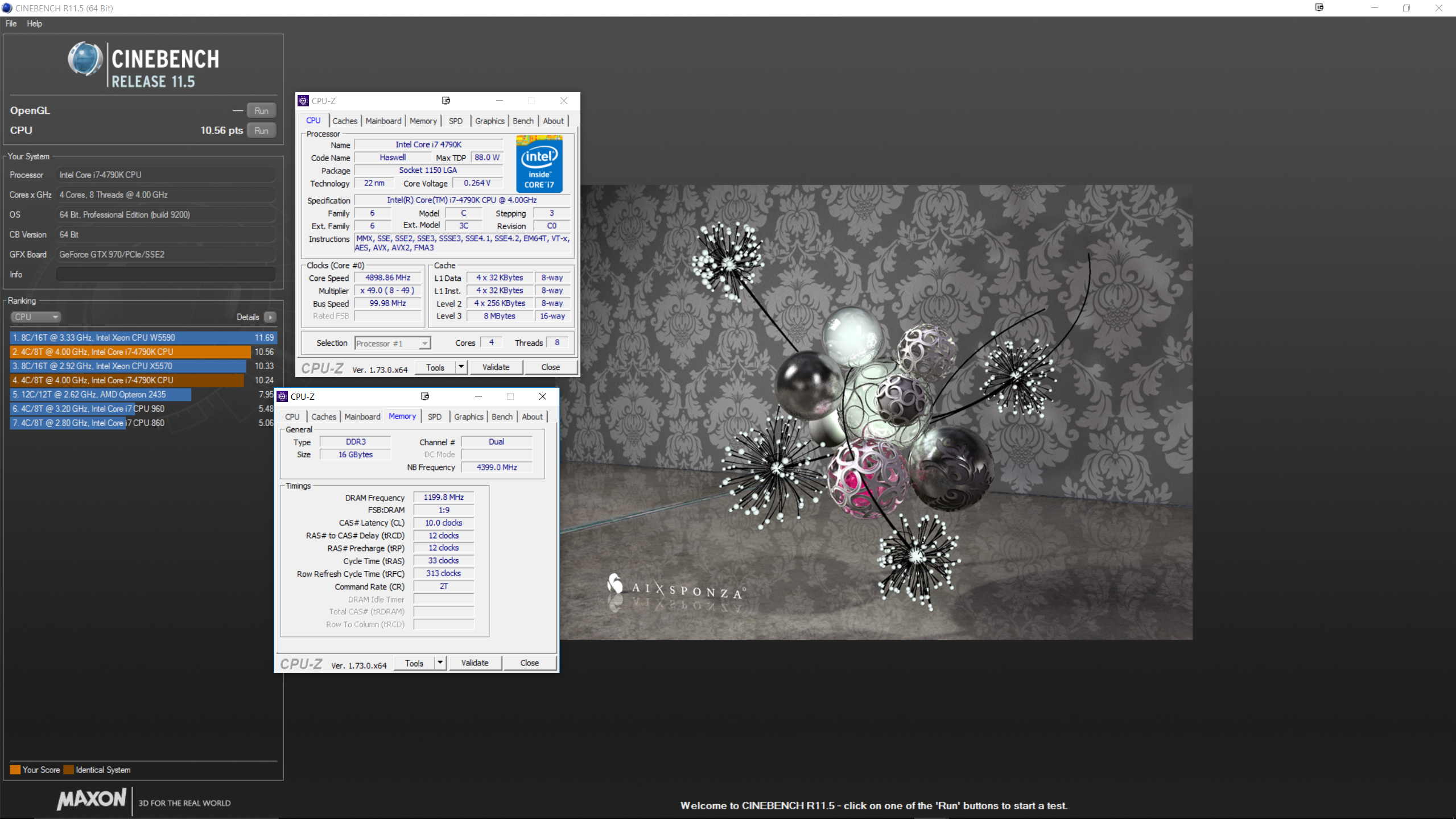Open Tools dropdown arrow in lower CPU-Z
Viewport: 1456px width, 819px height.
(x=440, y=663)
